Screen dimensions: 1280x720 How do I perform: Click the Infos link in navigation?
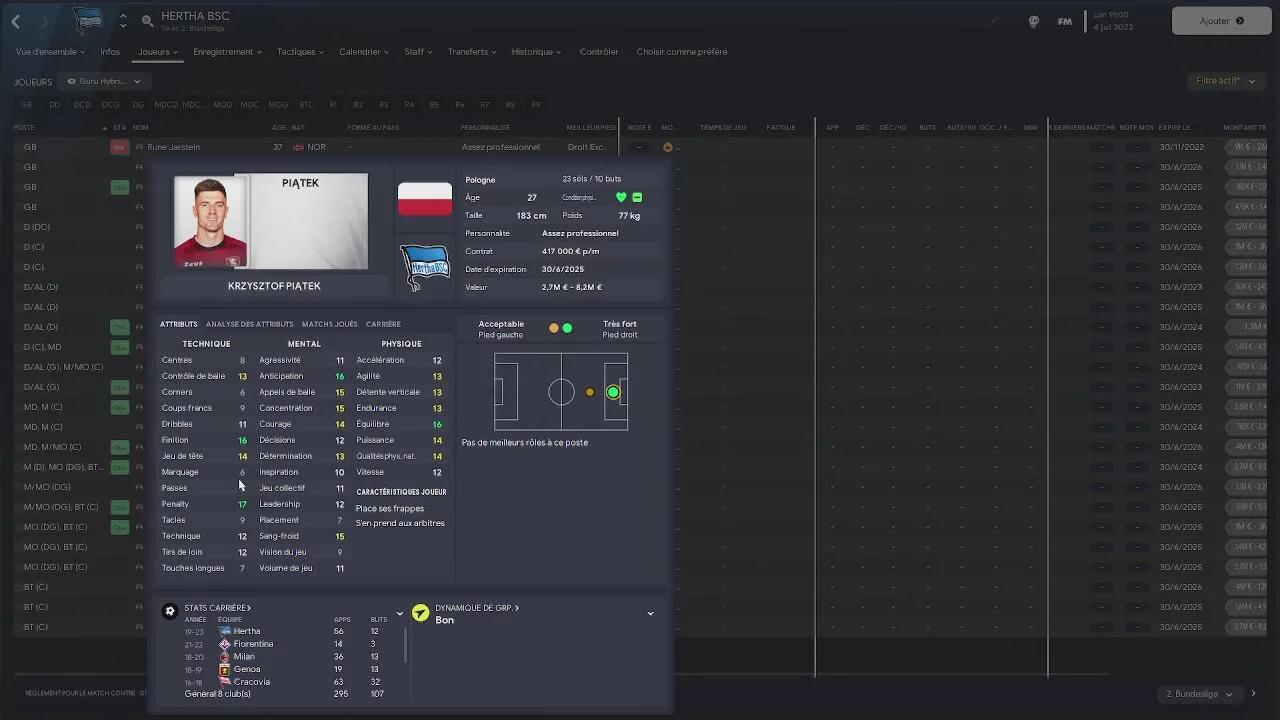tap(110, 52)
